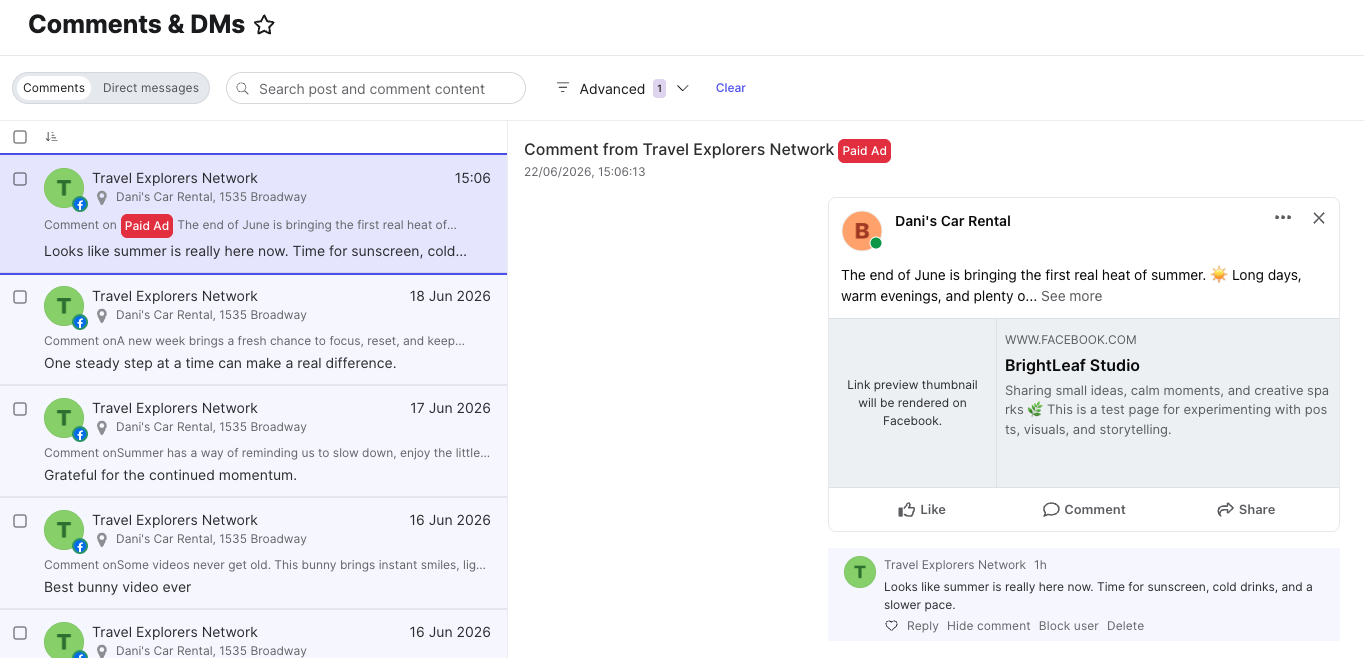The height and width of the screenshot is (658, 1364).
Task: Check the 17 Jun 2026 comment checkbox
Action: (20, 409)
